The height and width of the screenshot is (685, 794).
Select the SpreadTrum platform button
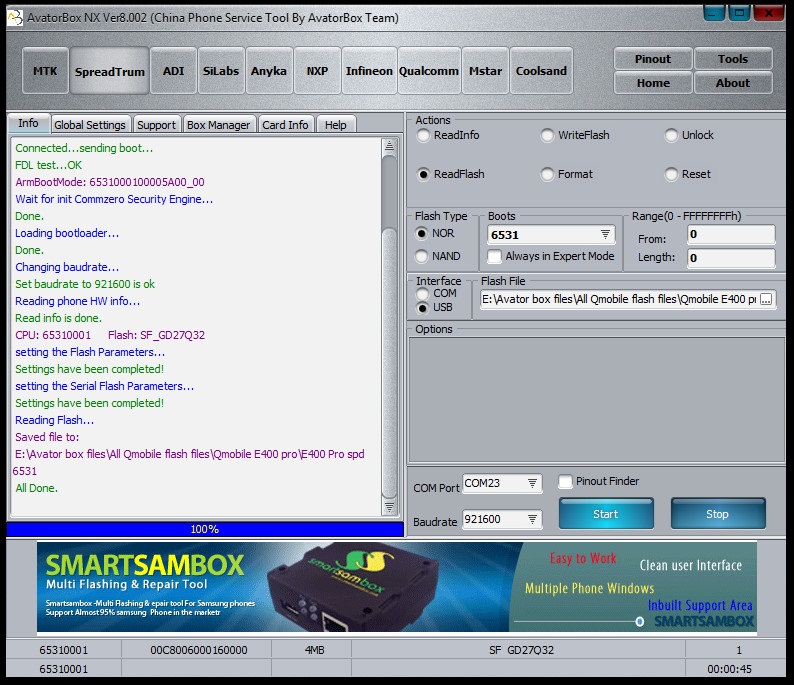coord(109,71)
